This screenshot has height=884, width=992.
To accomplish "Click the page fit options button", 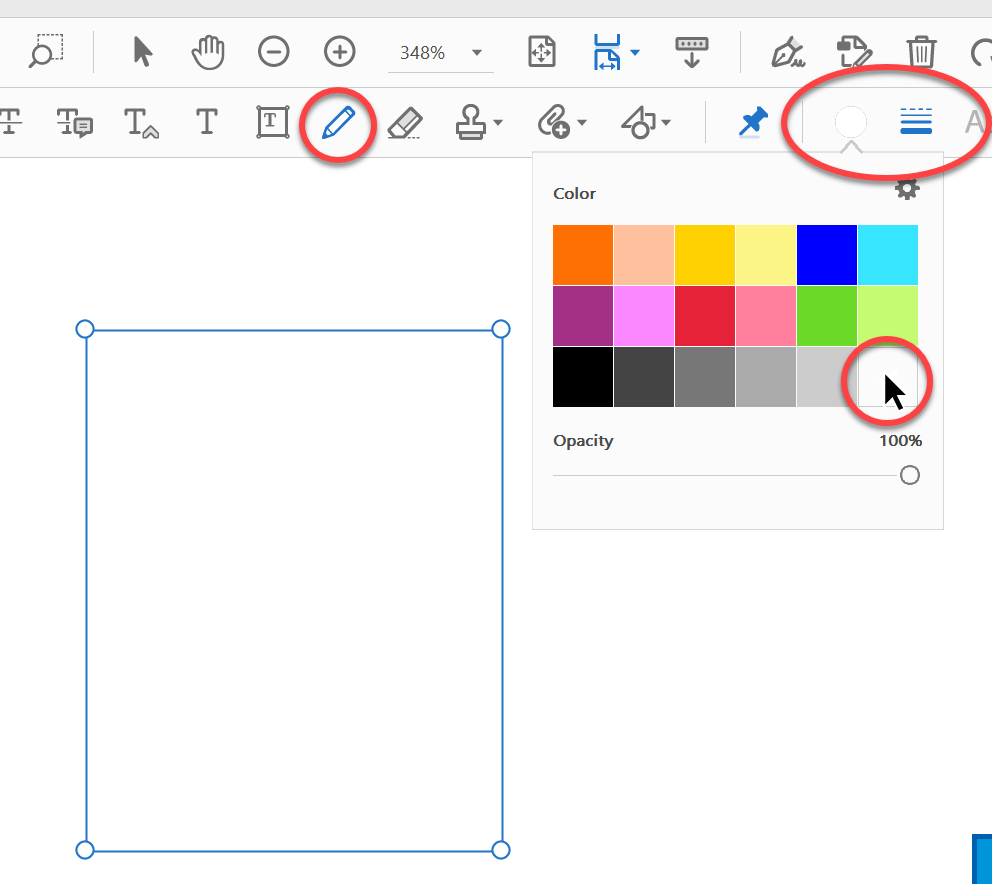I will point(541,51).
